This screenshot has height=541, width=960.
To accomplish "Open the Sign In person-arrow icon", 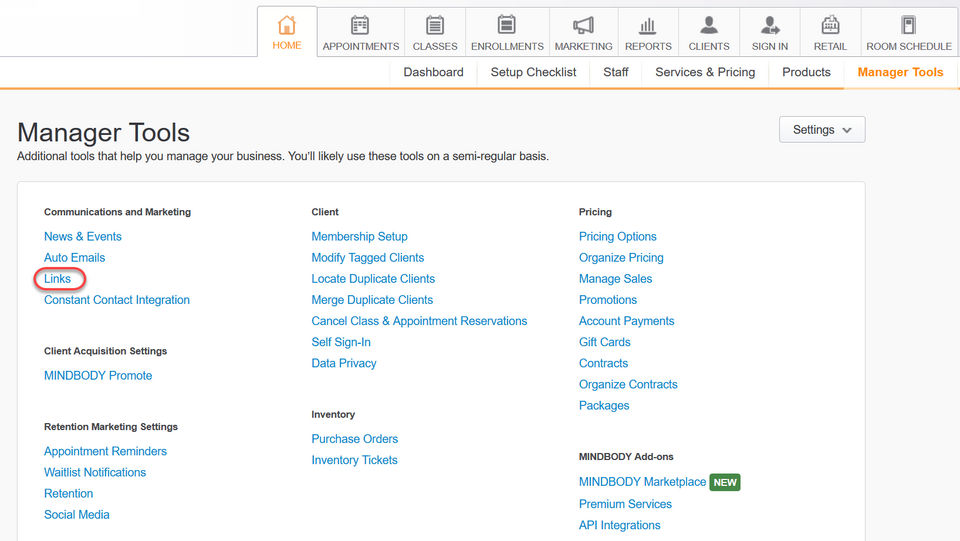I will 770,26.
